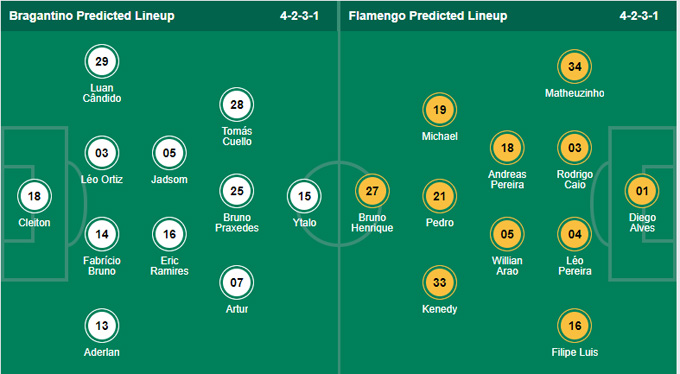Click Cleiton's number 18 goalkeeper badge
This screenshot has height=374, width=680.
point(34,196)
